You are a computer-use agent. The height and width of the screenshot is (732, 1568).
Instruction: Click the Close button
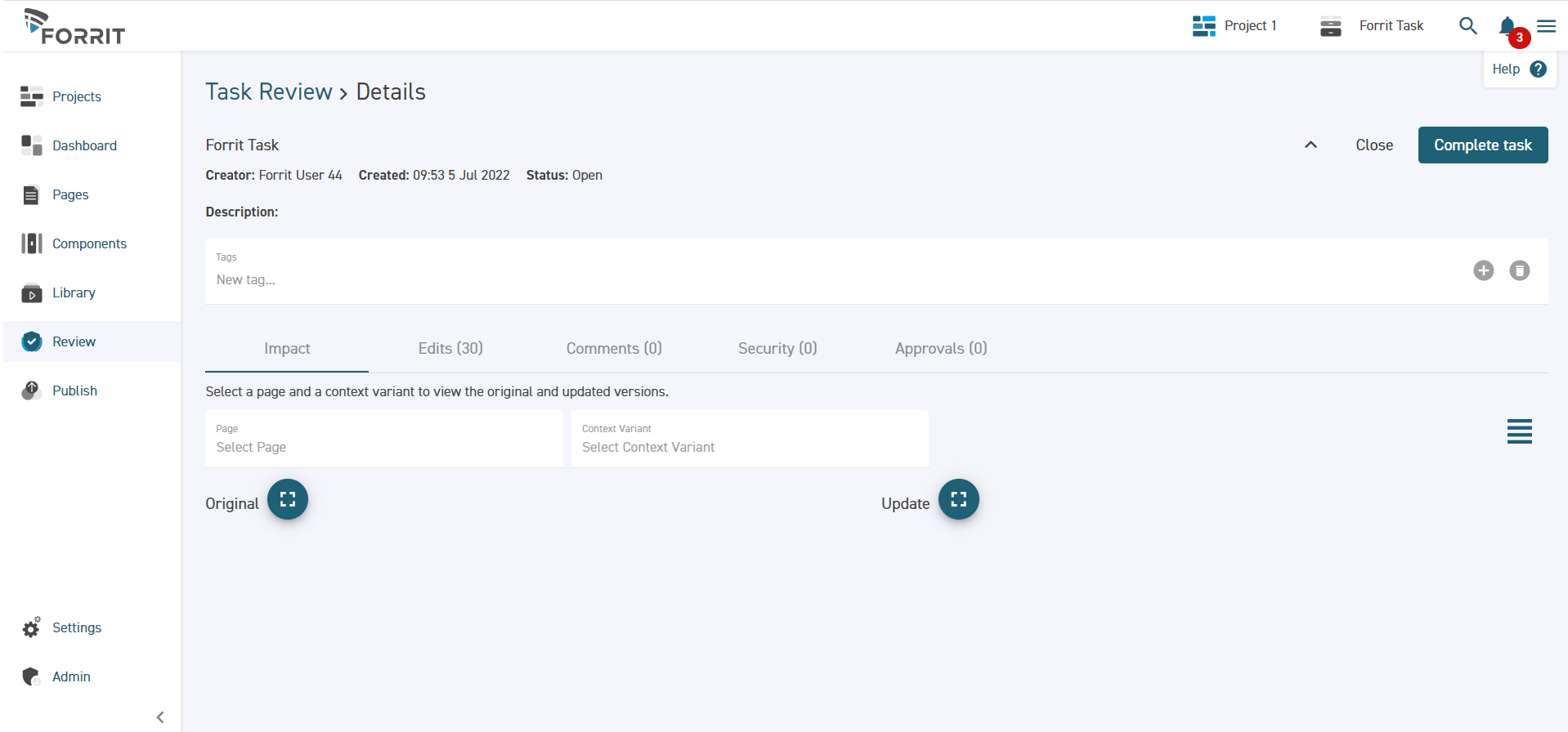[x=1373, y=145]
